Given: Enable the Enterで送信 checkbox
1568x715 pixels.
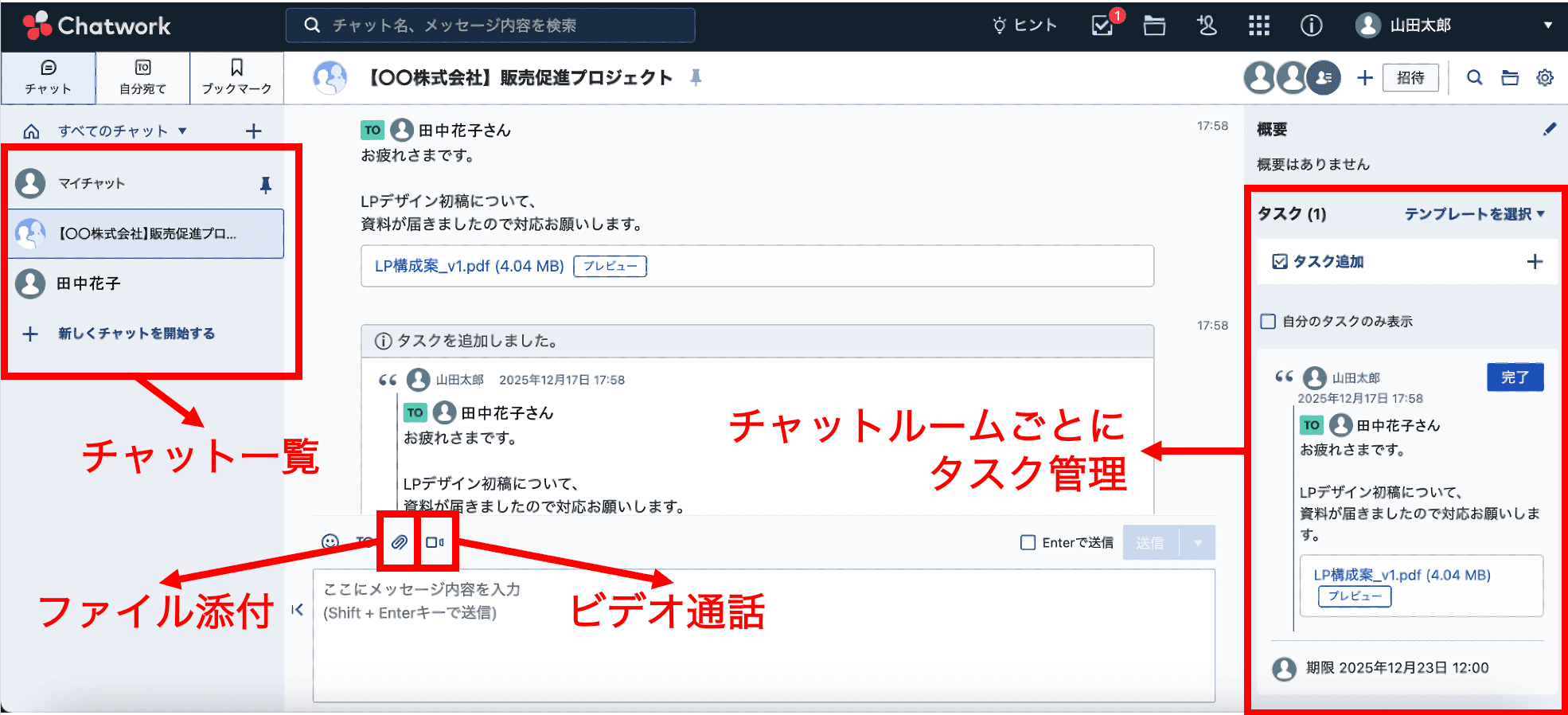Looking at the screenshot, I should [1028, 542].
